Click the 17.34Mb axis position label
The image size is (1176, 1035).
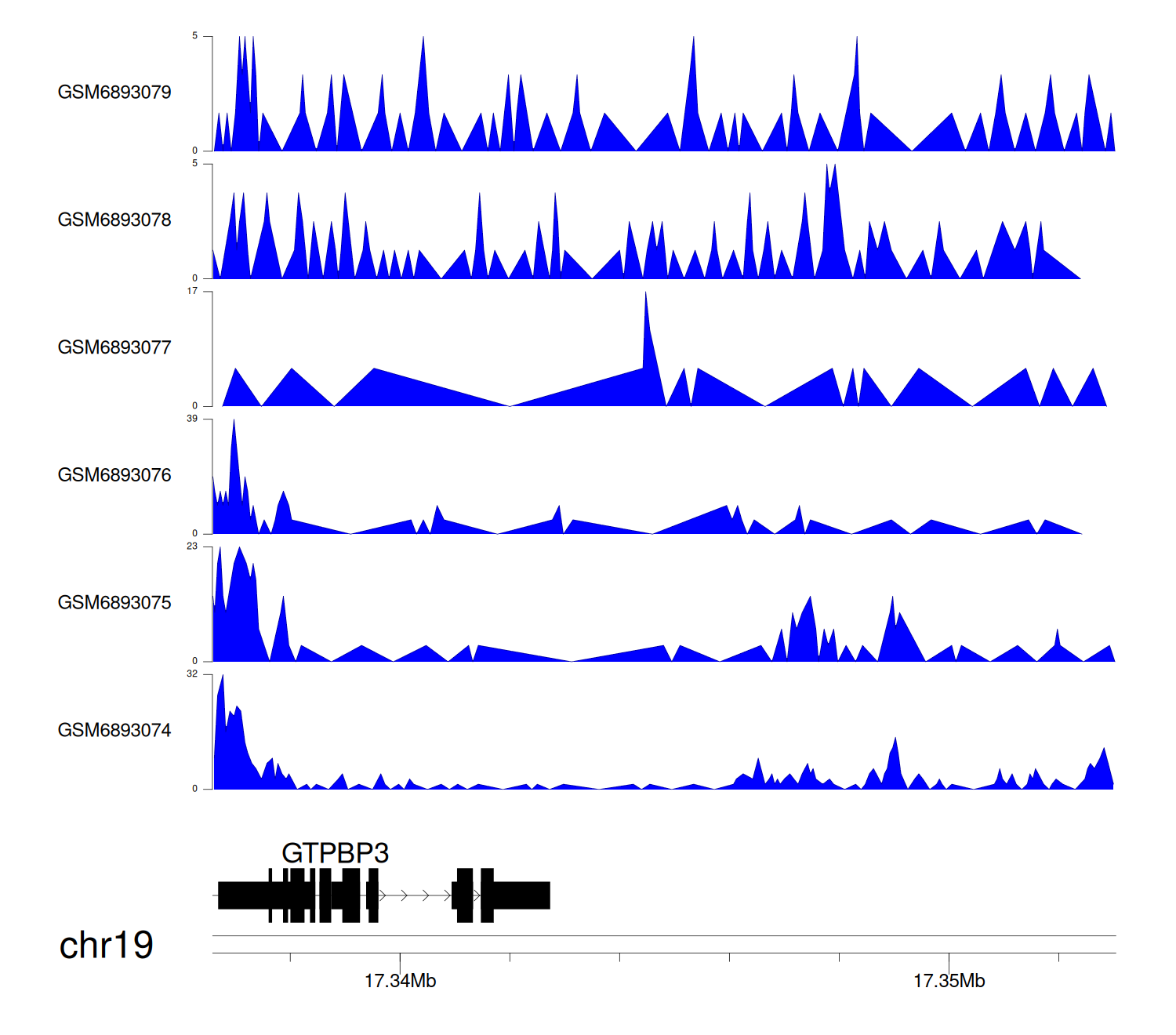400,981
